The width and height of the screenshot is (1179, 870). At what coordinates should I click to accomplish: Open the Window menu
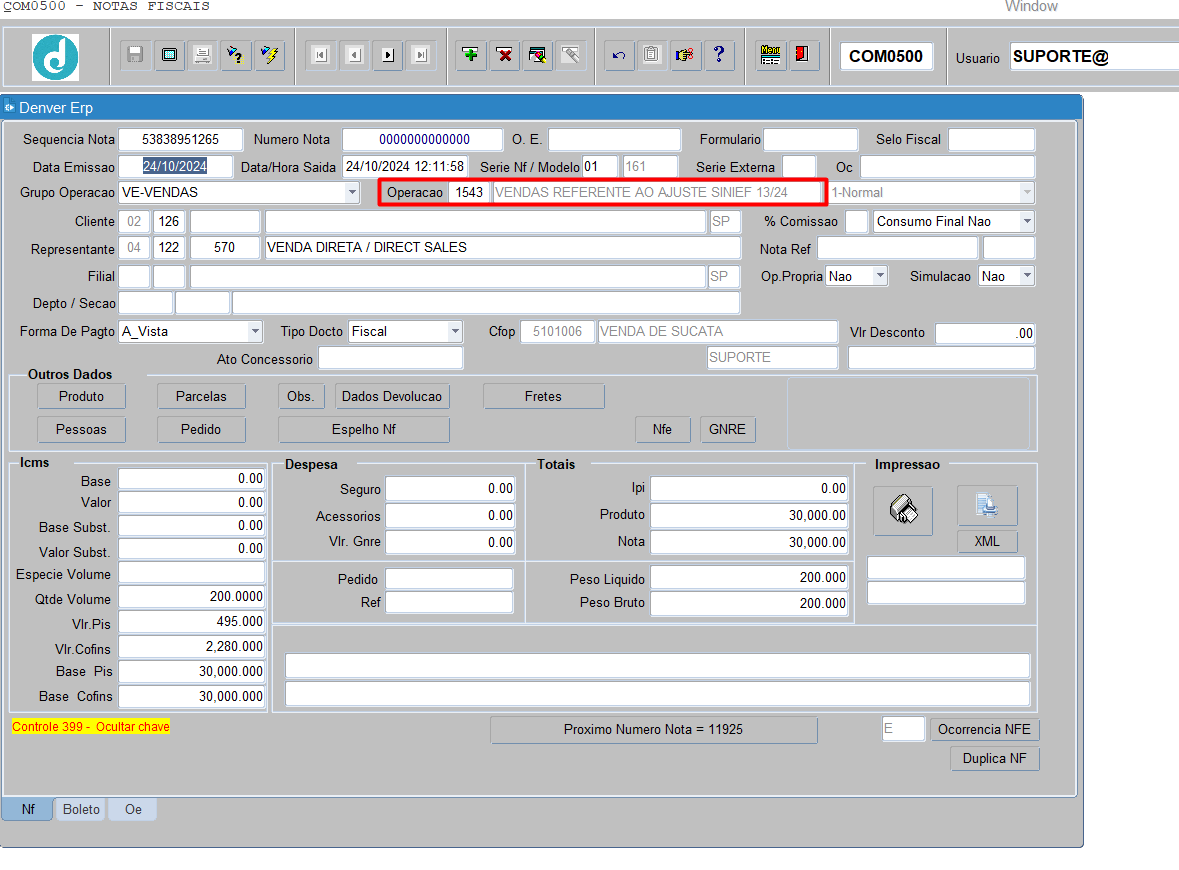click(x=1031, y=7)
